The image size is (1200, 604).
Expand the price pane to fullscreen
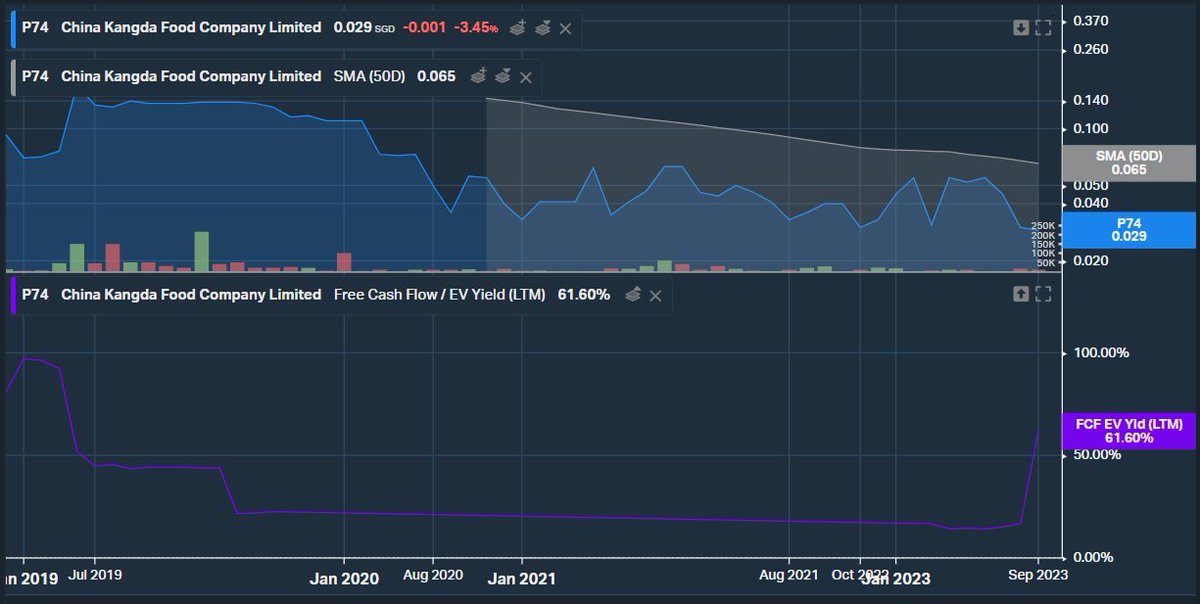tap(1043, 28)
